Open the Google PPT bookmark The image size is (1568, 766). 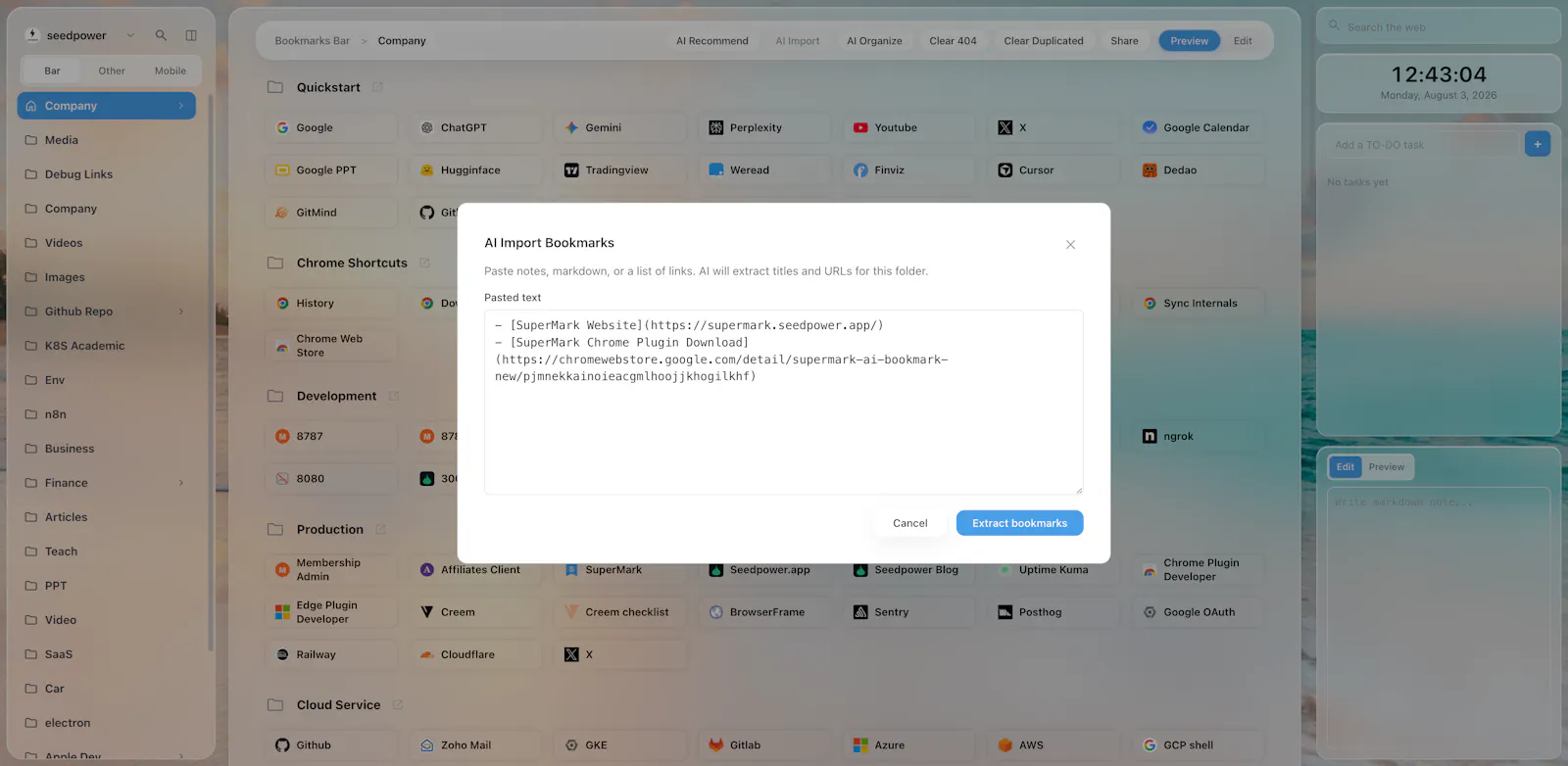coord(331,170)
